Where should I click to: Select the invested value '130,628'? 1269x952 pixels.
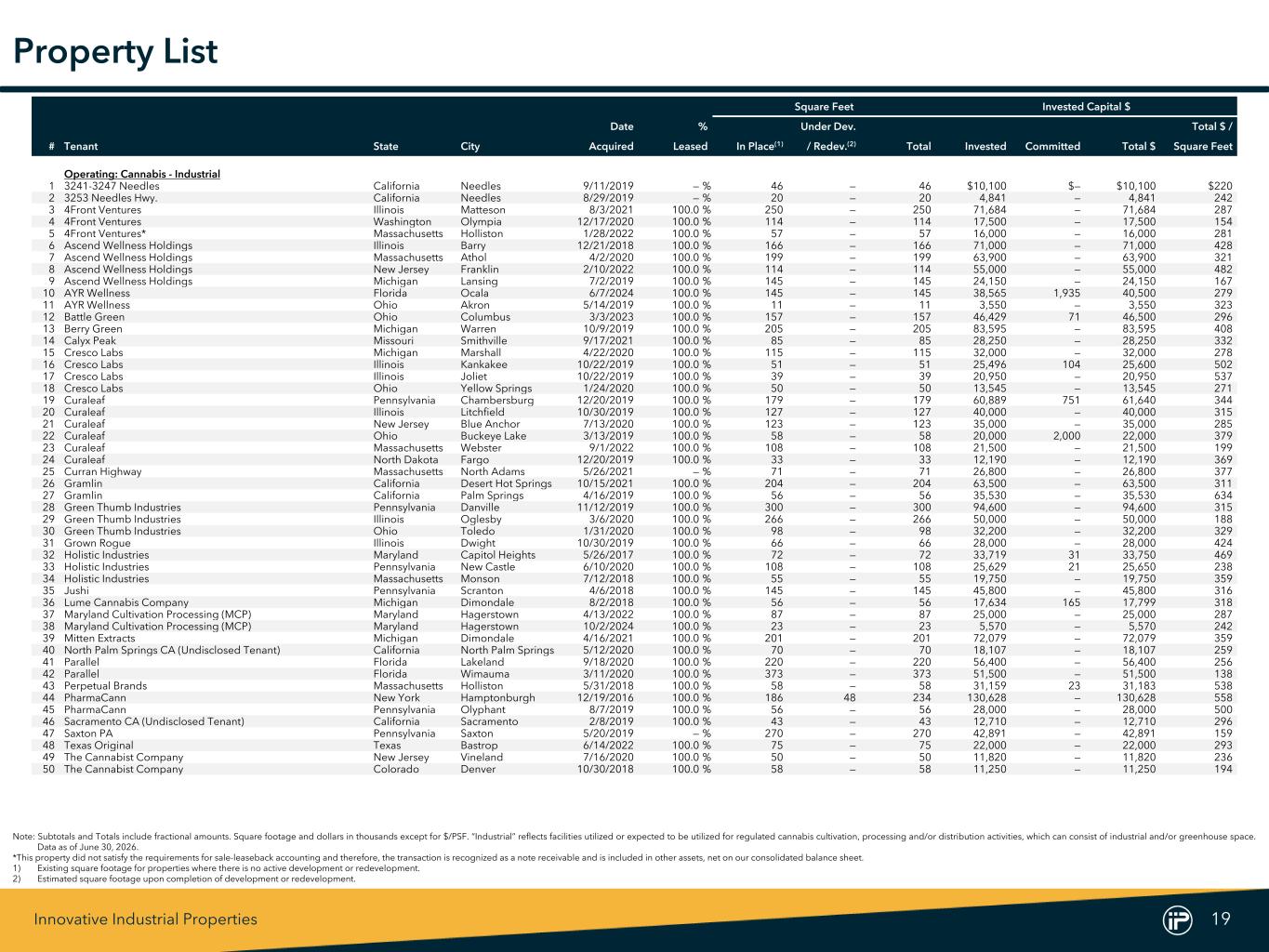[986, 697]
